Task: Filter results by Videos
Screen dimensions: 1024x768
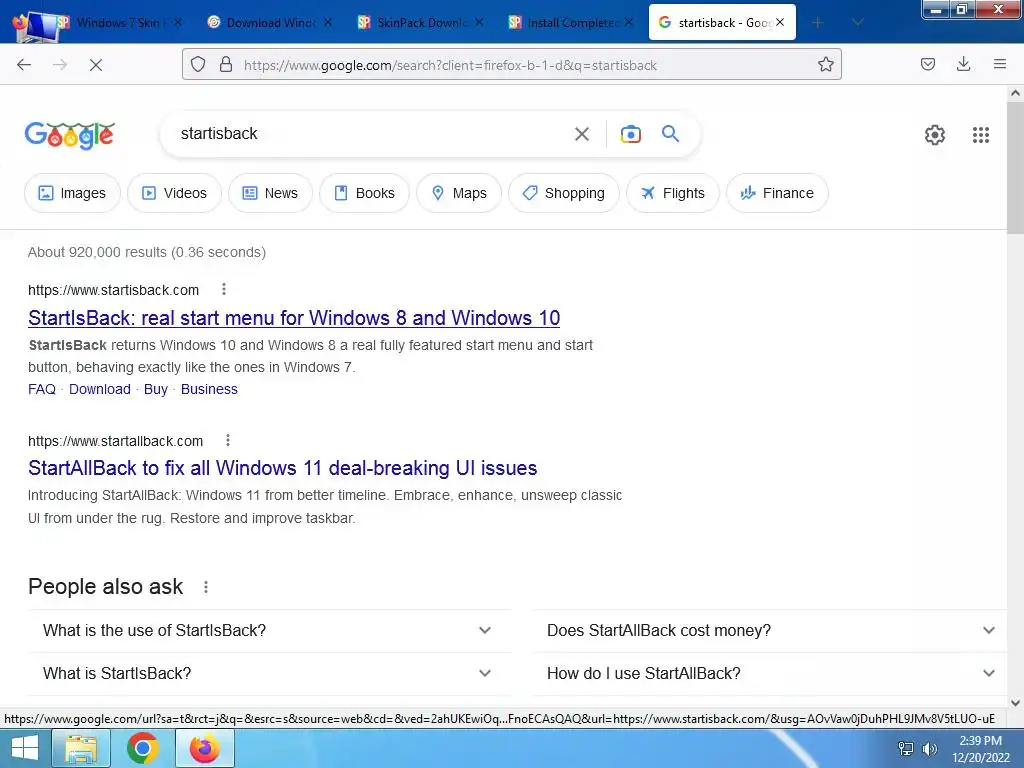Action: (x=174, y=193)
